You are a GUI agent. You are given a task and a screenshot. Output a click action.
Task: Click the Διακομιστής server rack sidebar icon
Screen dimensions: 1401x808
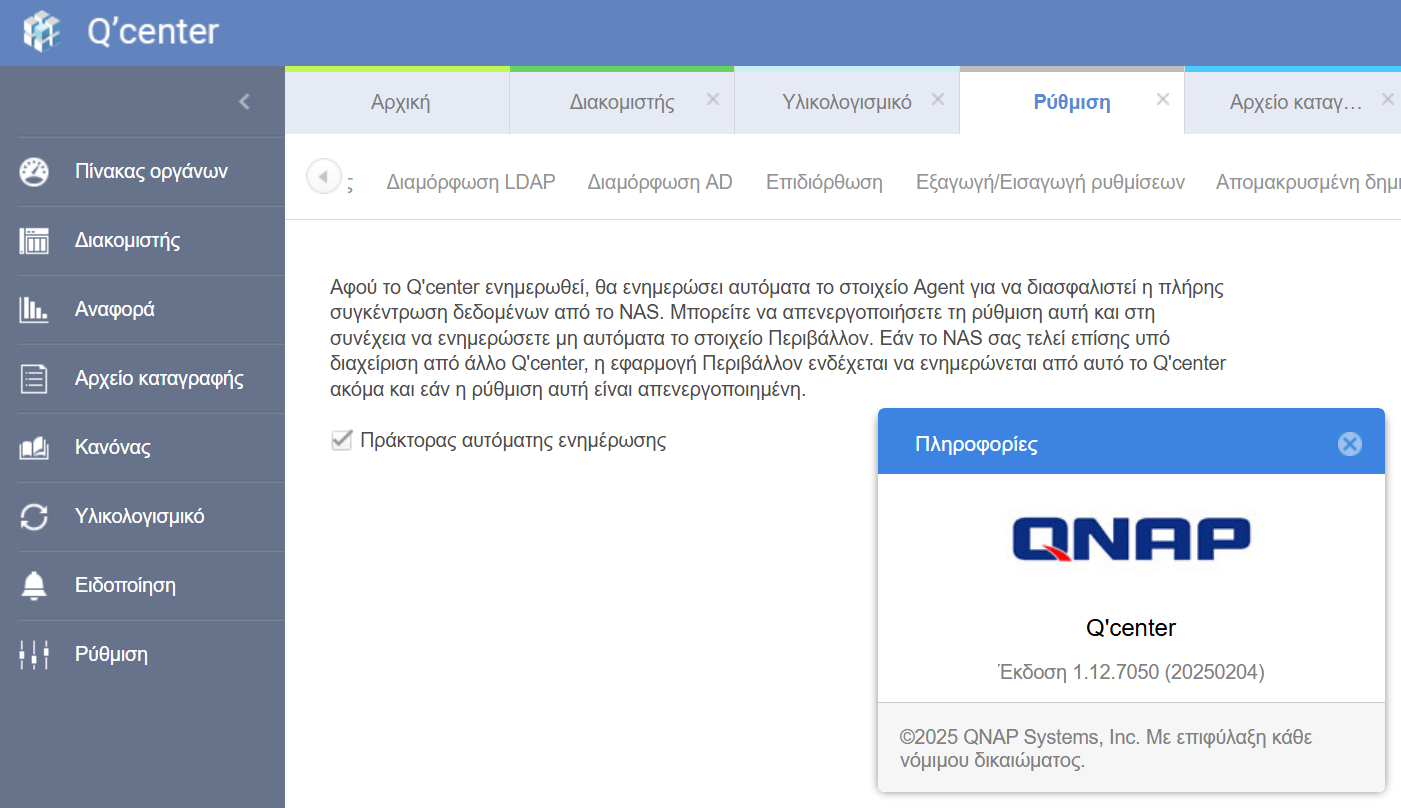[x=34, y=241]
